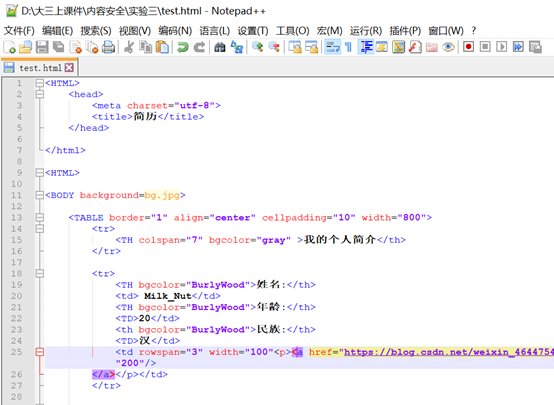The width and height of the screenshot is (554, 405).
Task: Select the test.html document tab
Action: (40, 68)
